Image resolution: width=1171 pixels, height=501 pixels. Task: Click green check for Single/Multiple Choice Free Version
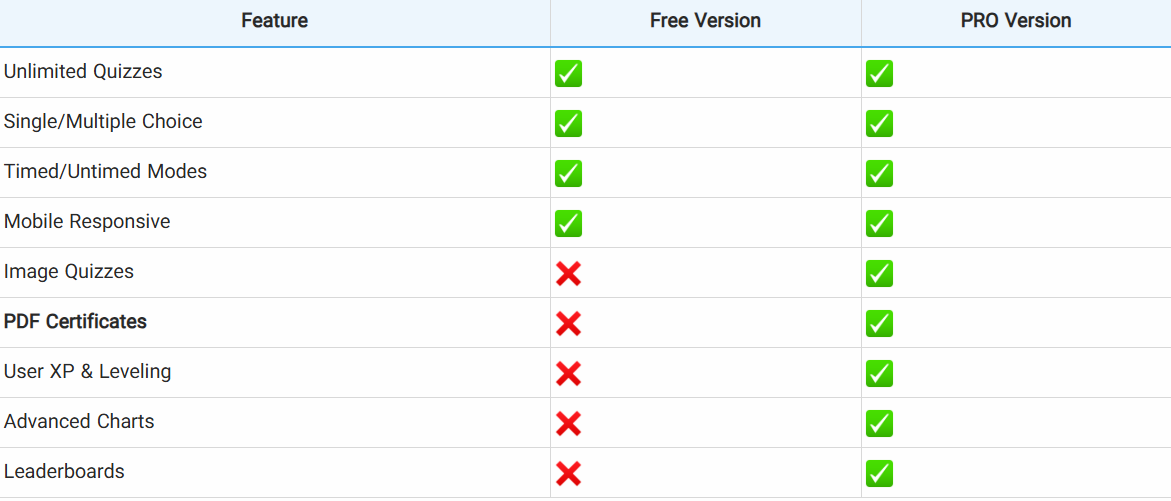coord(568,123)
